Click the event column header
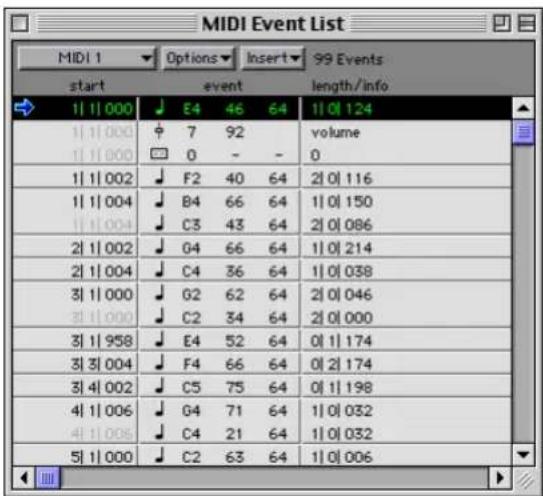The height and width of the screenshot is (496, 543). click(x=223, y=86)
